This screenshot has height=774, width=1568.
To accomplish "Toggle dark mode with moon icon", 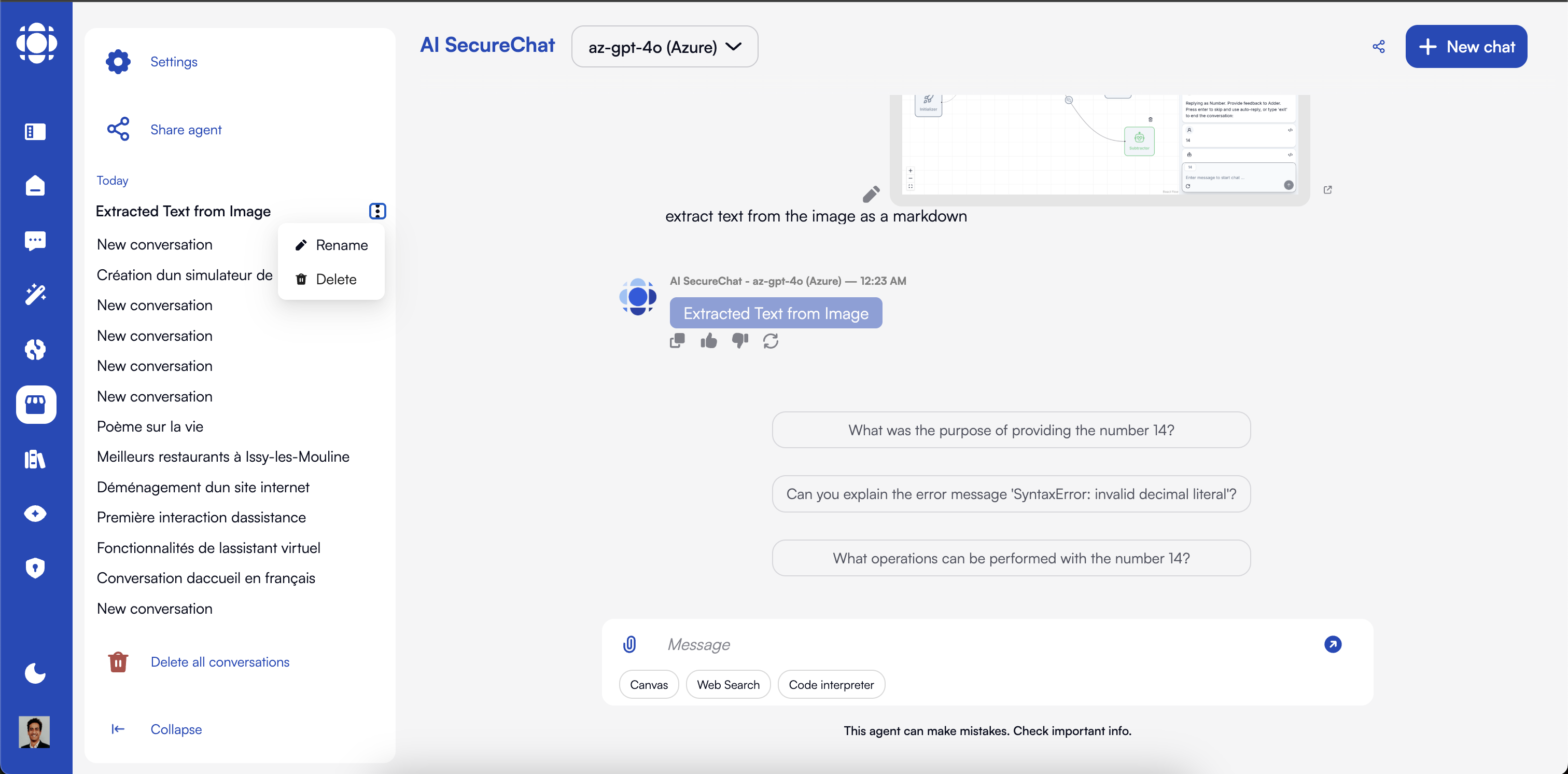I will 35,673.
